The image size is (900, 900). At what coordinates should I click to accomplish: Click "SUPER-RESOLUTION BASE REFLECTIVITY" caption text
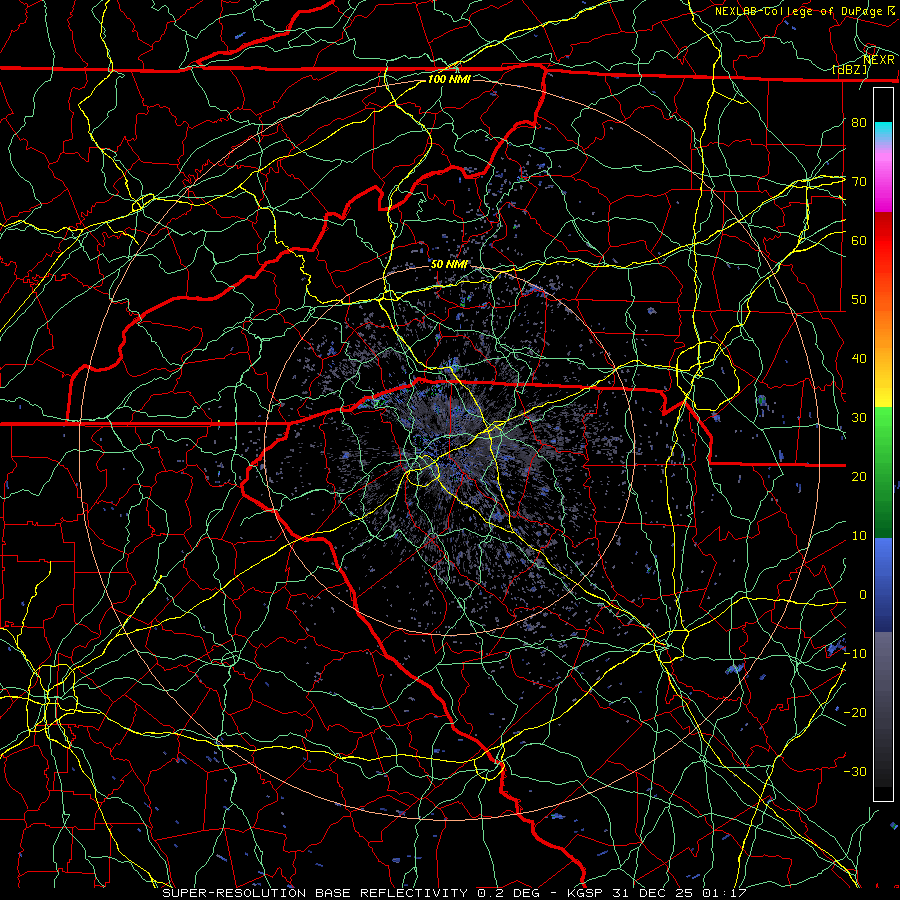[x=315, y=893]
